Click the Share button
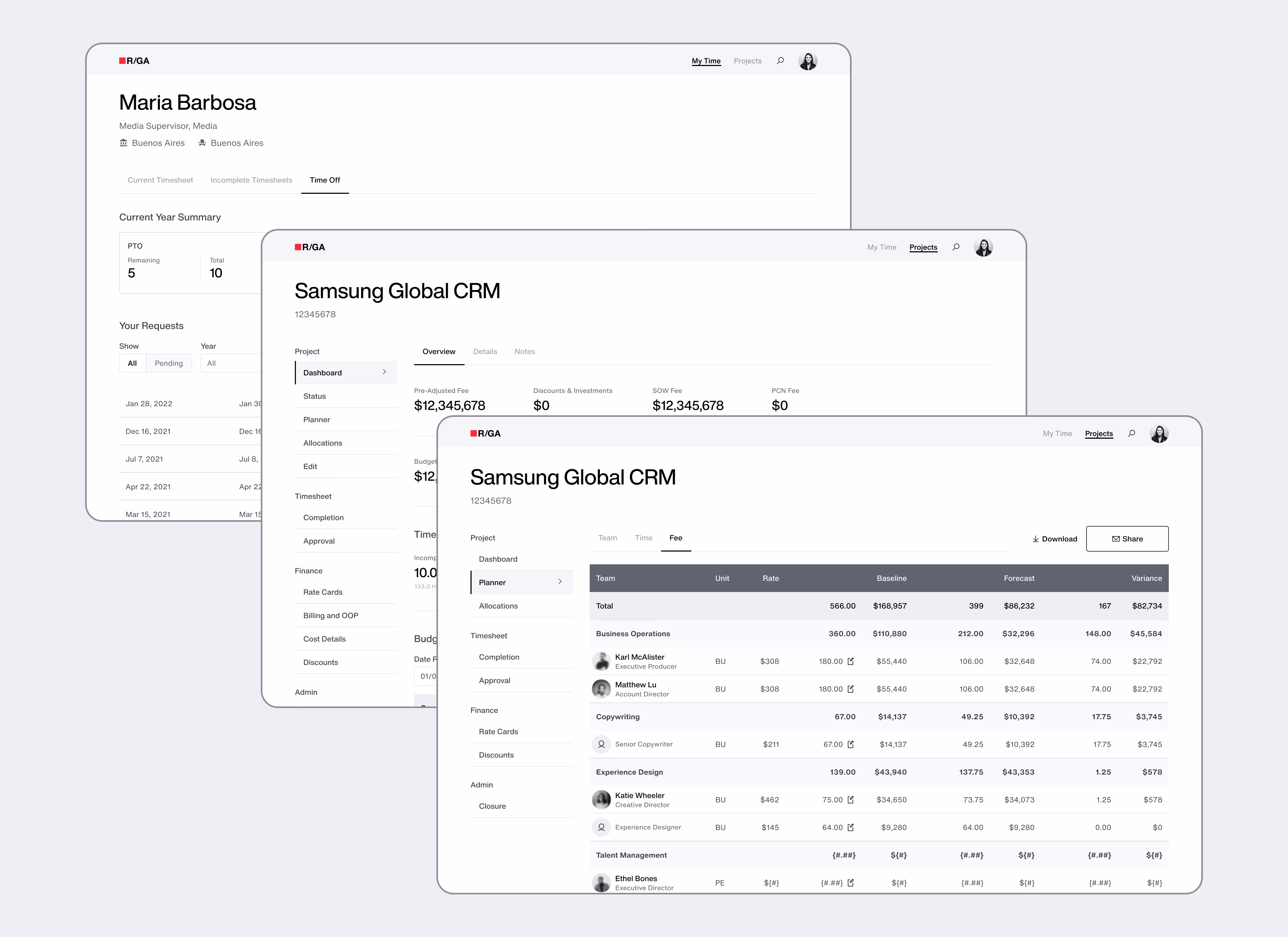This screenshot has height=937, width=1288. pyautogui.click(x=1127, y=539)
